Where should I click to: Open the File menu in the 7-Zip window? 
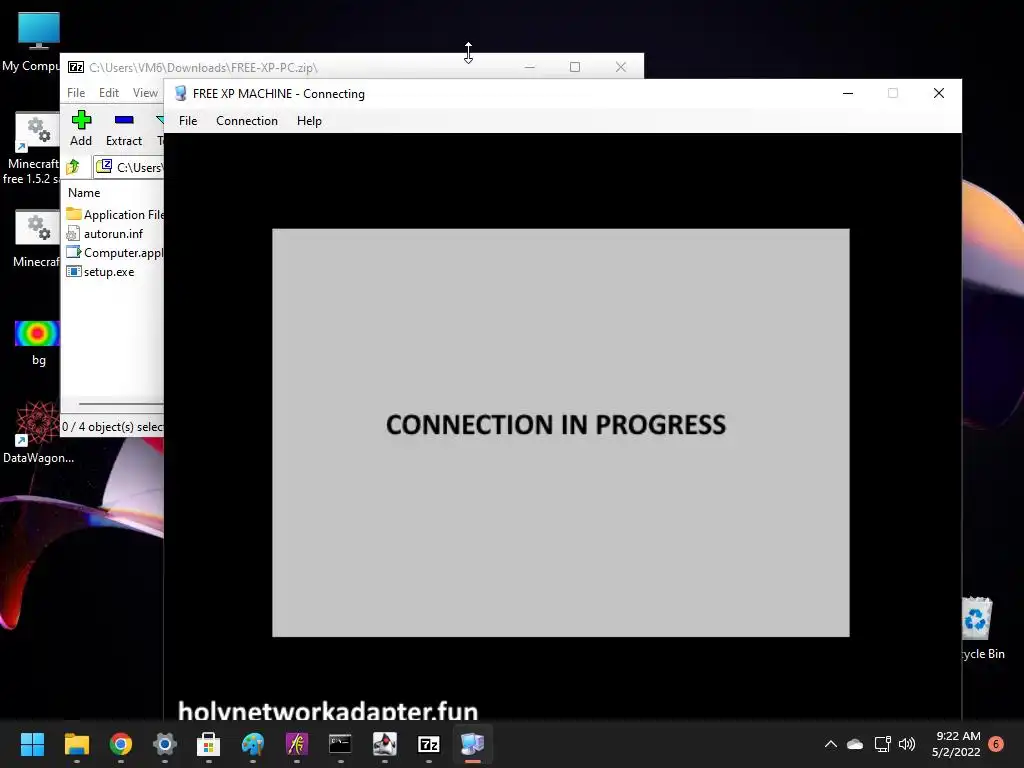[x=76, y=93]
